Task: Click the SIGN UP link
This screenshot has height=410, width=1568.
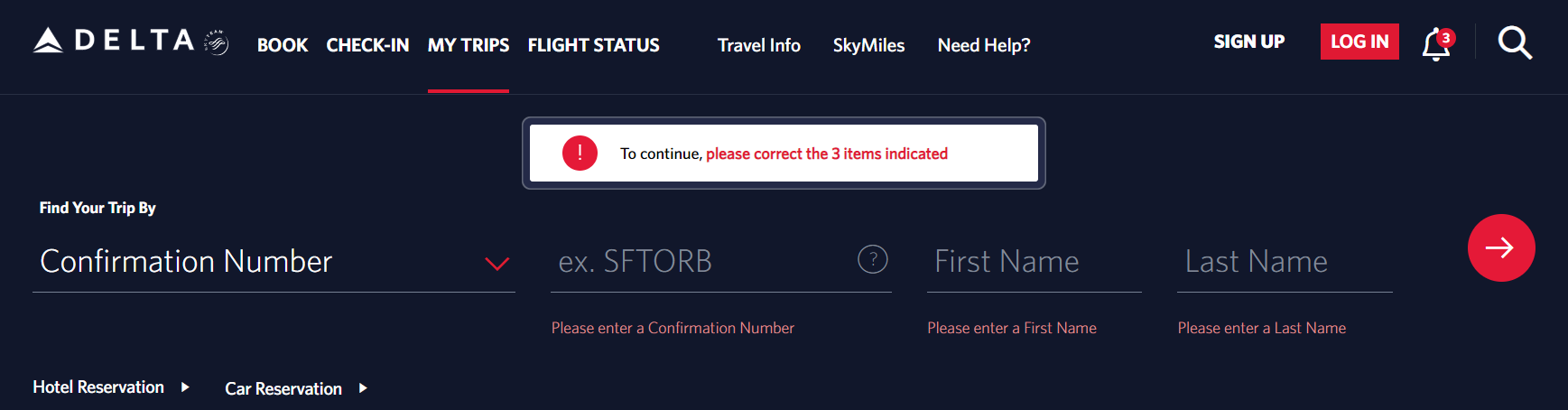Action: pyautogui.click(x=1249, y=42)
